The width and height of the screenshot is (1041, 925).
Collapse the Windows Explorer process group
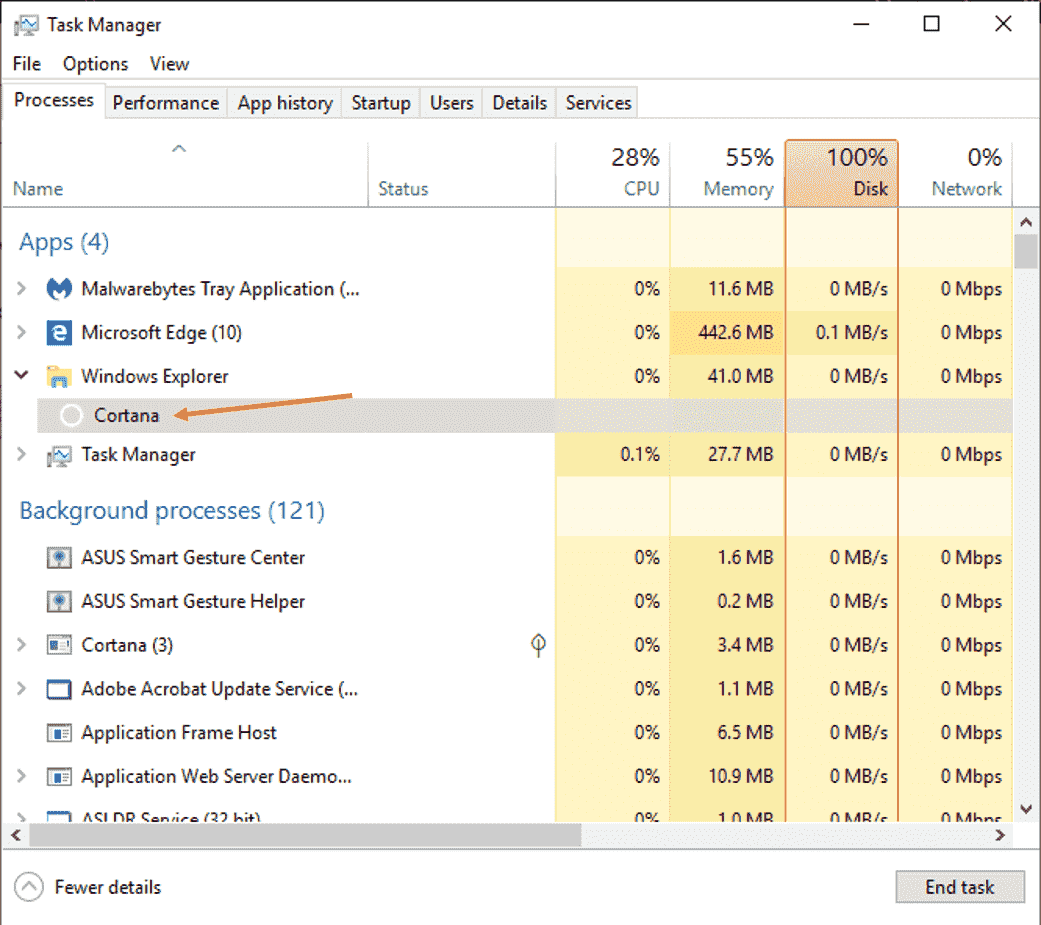coord(21,375)
